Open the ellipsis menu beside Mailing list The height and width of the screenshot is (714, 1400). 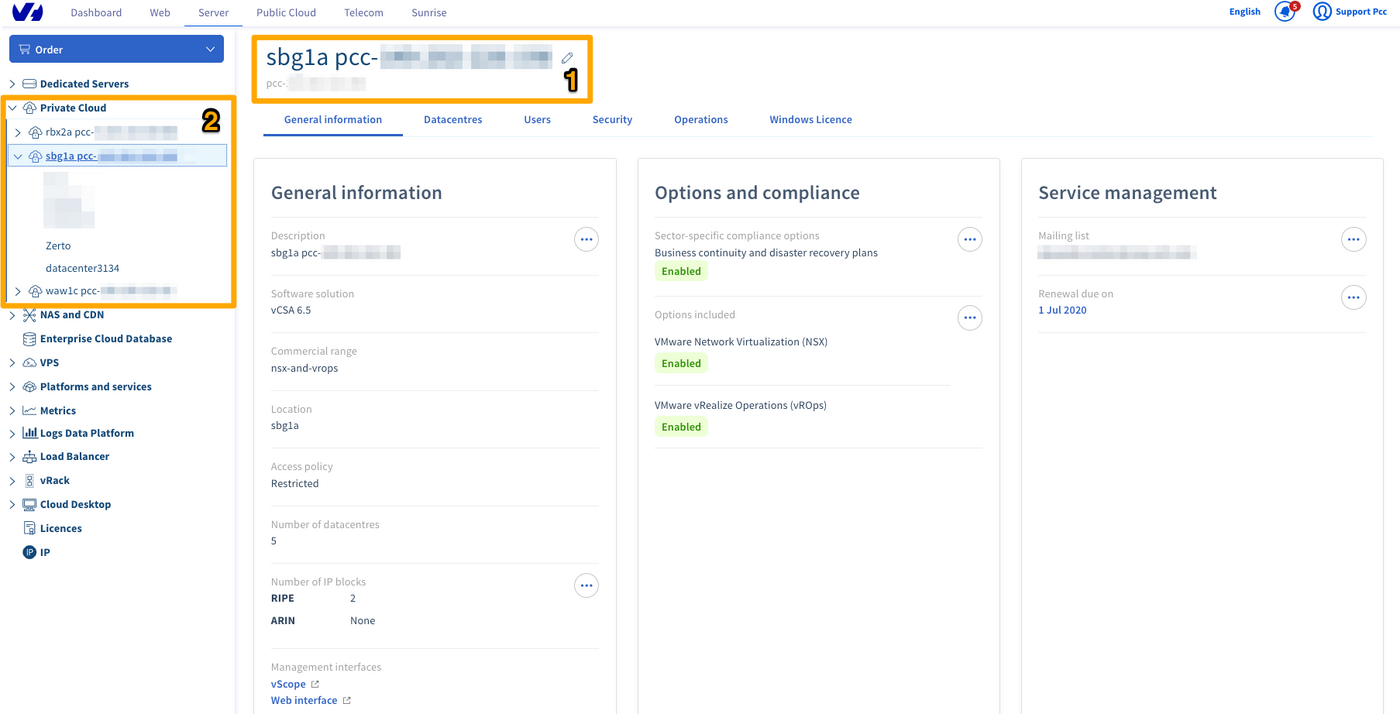pyautogui.click(x=1353, y=240)
